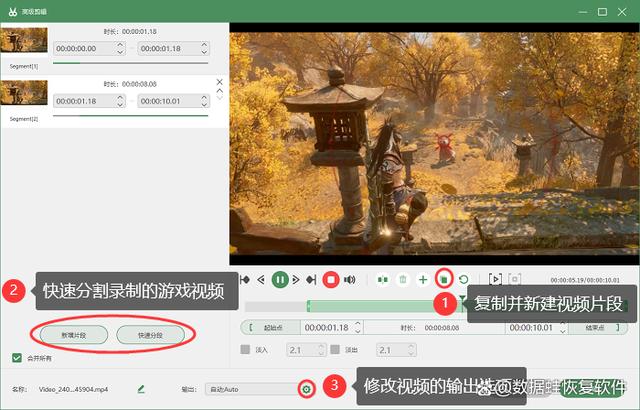
Task: Increase fade-in duration with up arrow
Action: pyautogui.click(x=321, y=347)
